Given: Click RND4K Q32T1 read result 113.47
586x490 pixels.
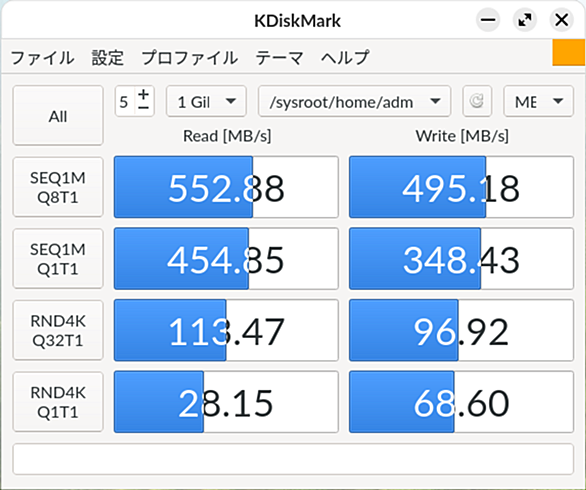Looking at the screenshot, I should [x=226, y=330].
